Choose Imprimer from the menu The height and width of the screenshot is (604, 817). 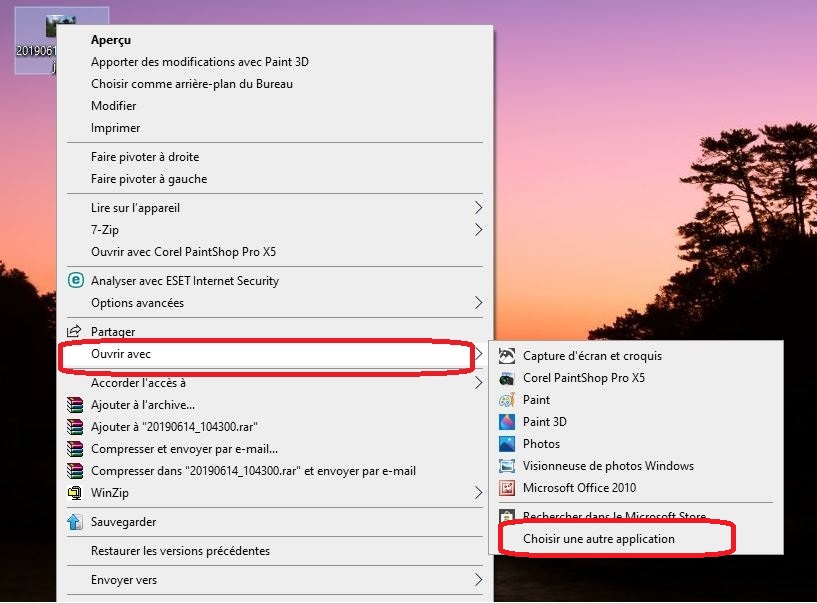tap(275, 128)
